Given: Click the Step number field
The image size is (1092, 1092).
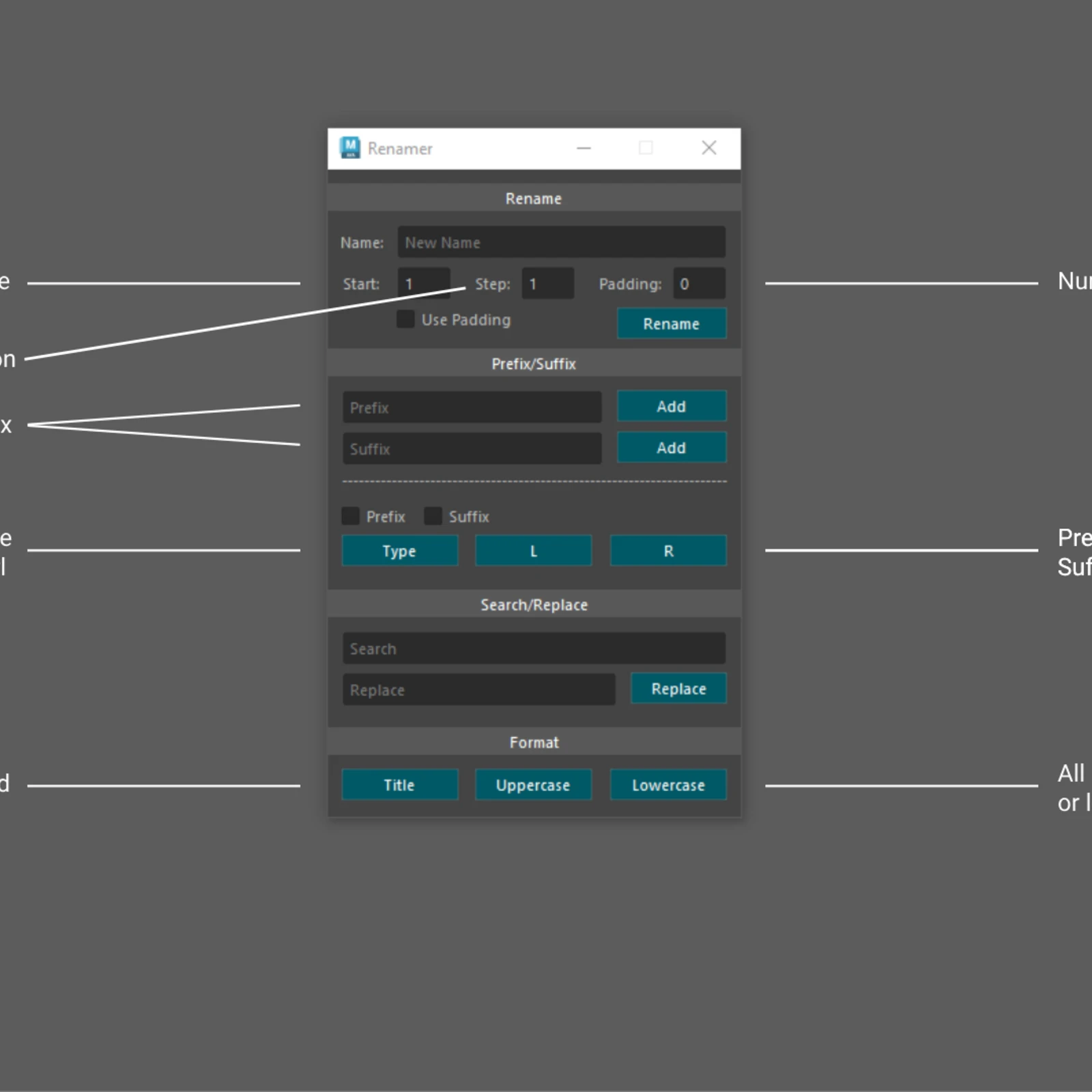Looking at the screenshot, I should (x=548, y=284).
